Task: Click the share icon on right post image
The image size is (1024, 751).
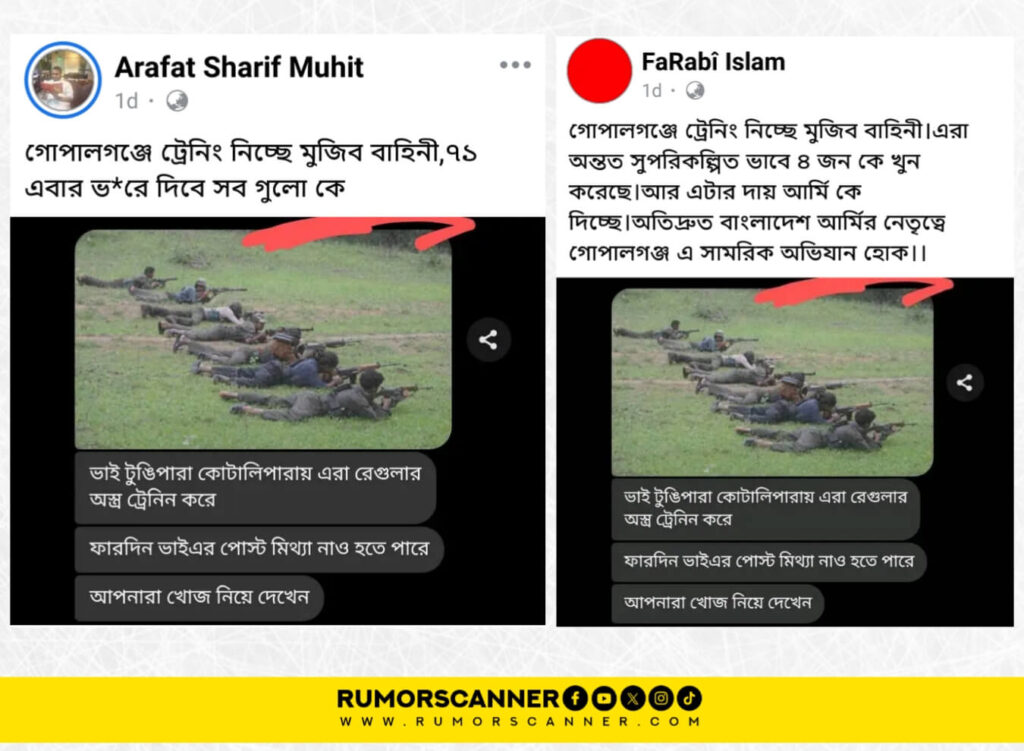Action: (x=965, y=383)
